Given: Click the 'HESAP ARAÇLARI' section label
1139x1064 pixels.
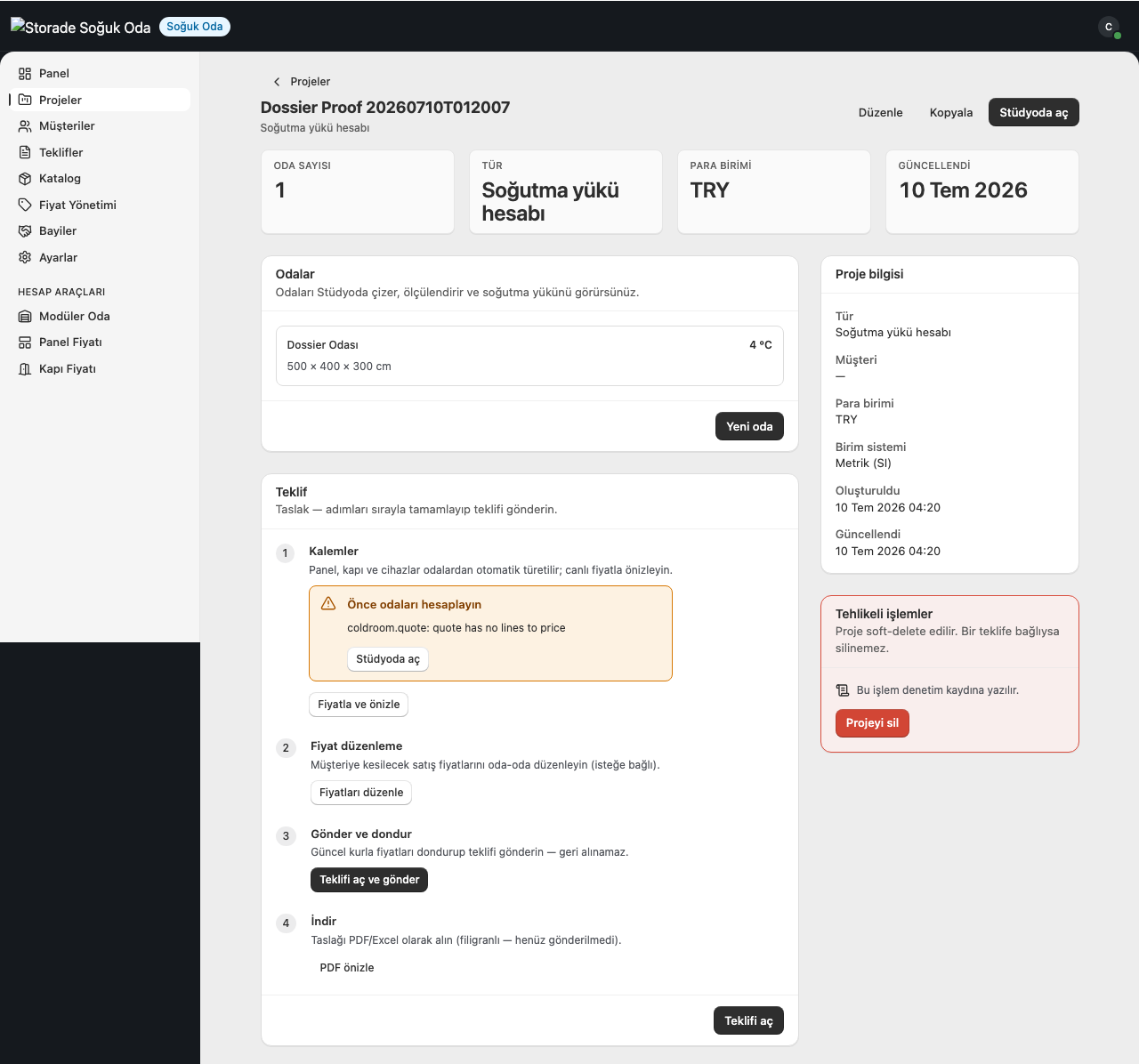Looking at the screenshot, I should point(61,292).
